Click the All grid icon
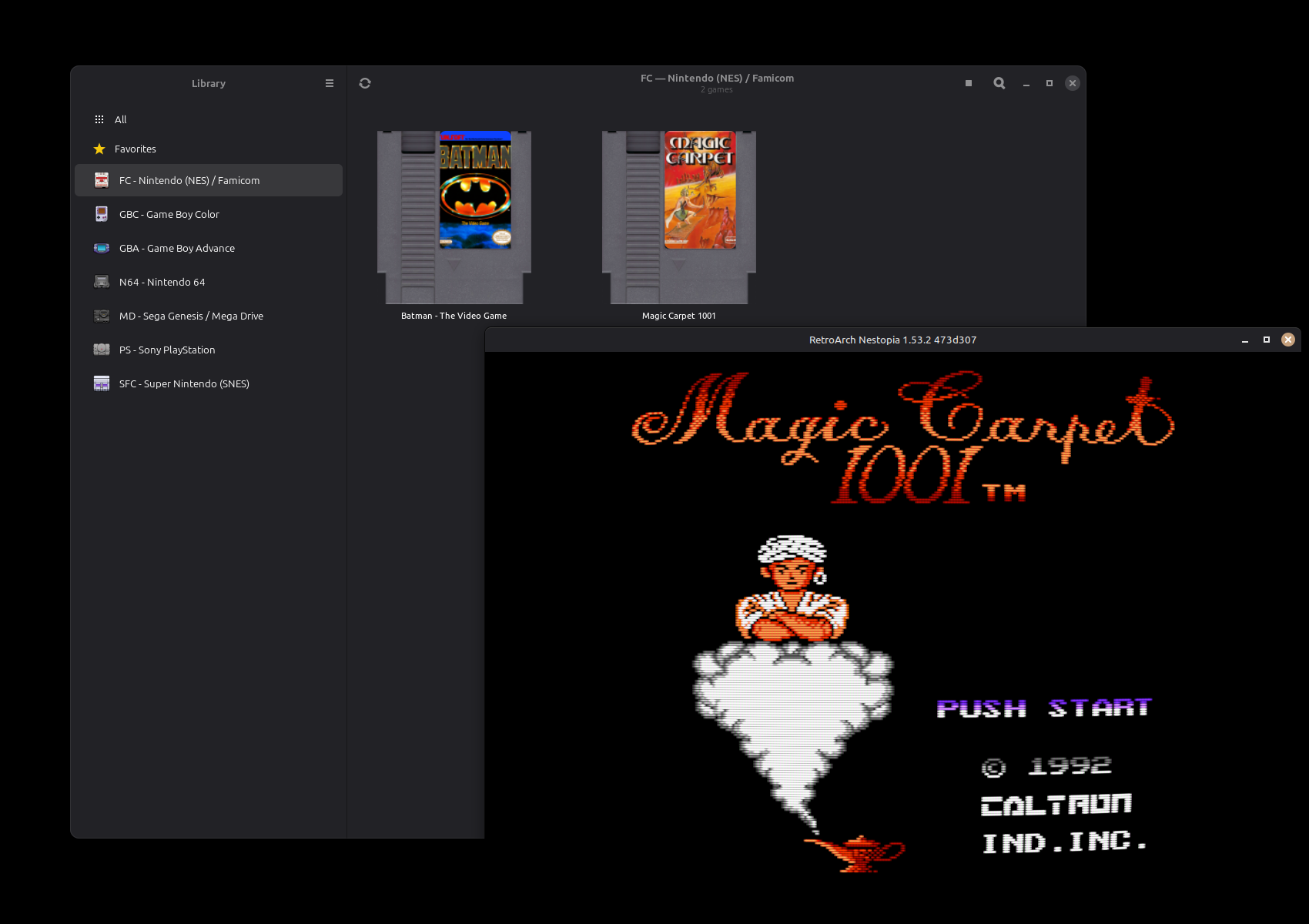 pos(99,119)
